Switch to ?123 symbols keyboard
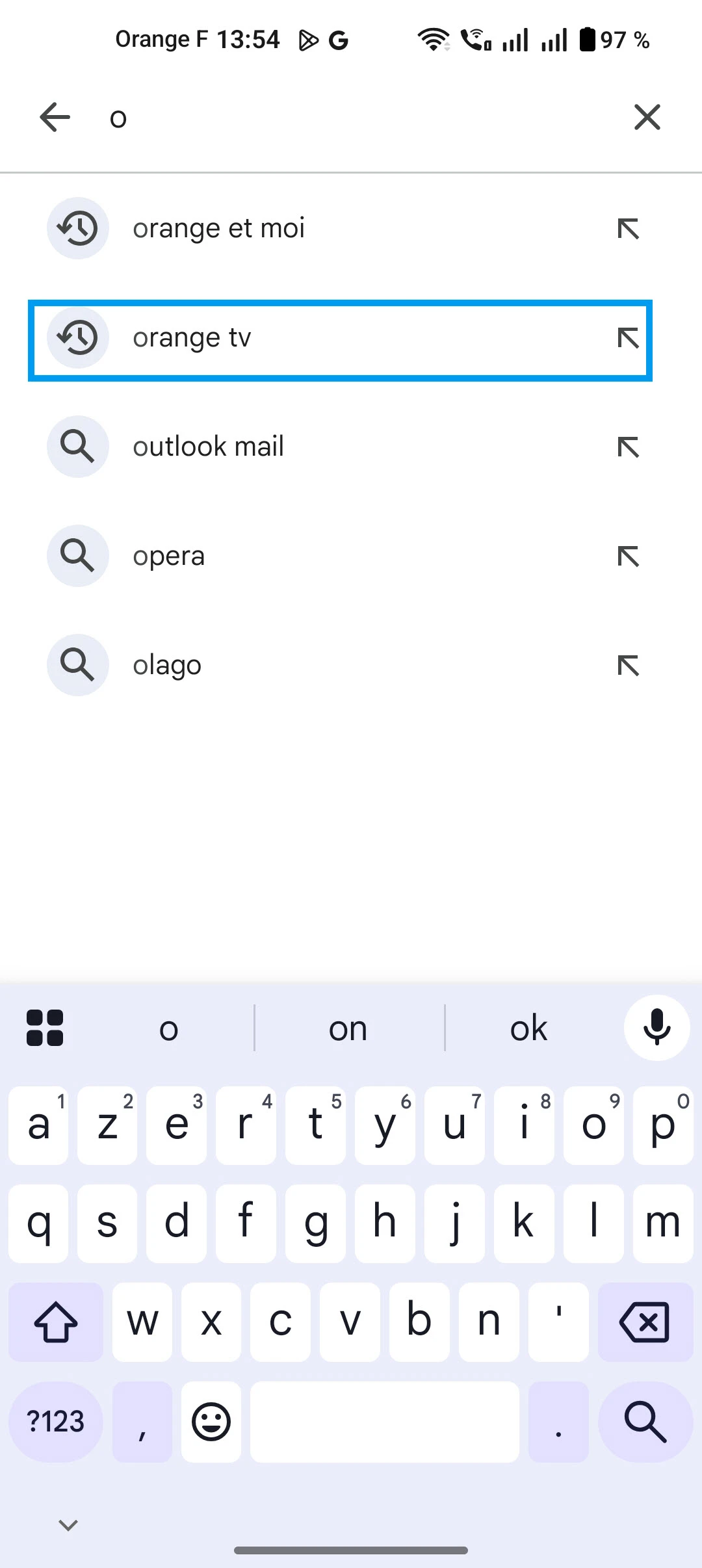The width and height of the screenshot is (702, 1568). (x=56, y=1422)
